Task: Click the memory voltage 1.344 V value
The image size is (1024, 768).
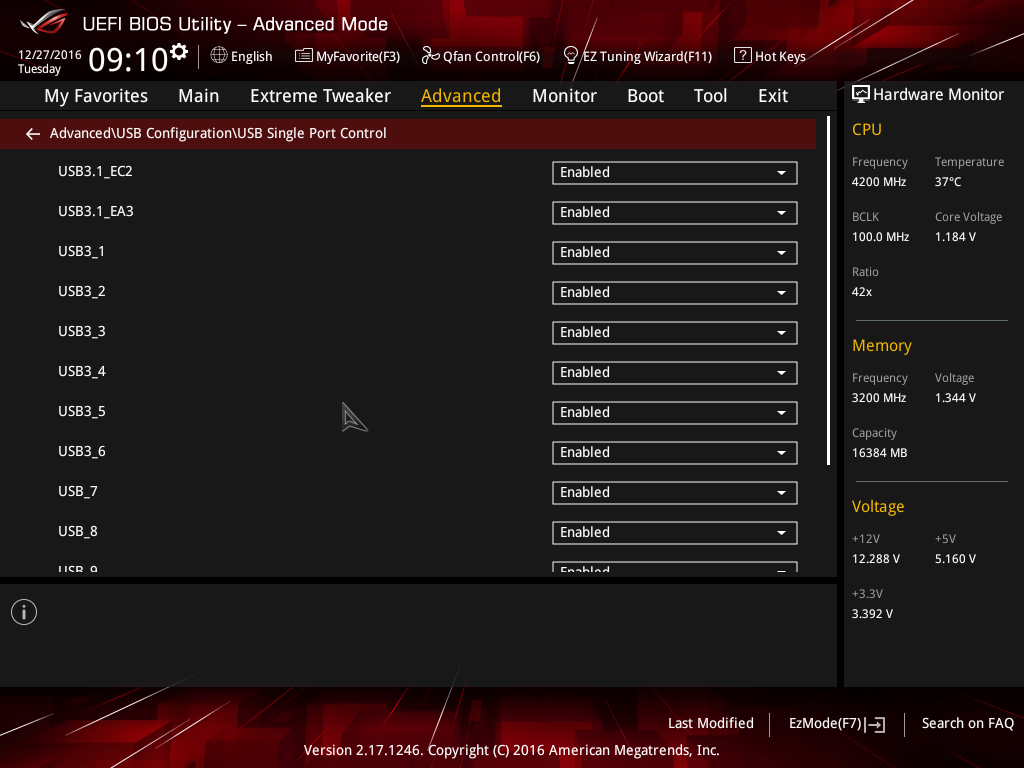Action: pos(955,398)
